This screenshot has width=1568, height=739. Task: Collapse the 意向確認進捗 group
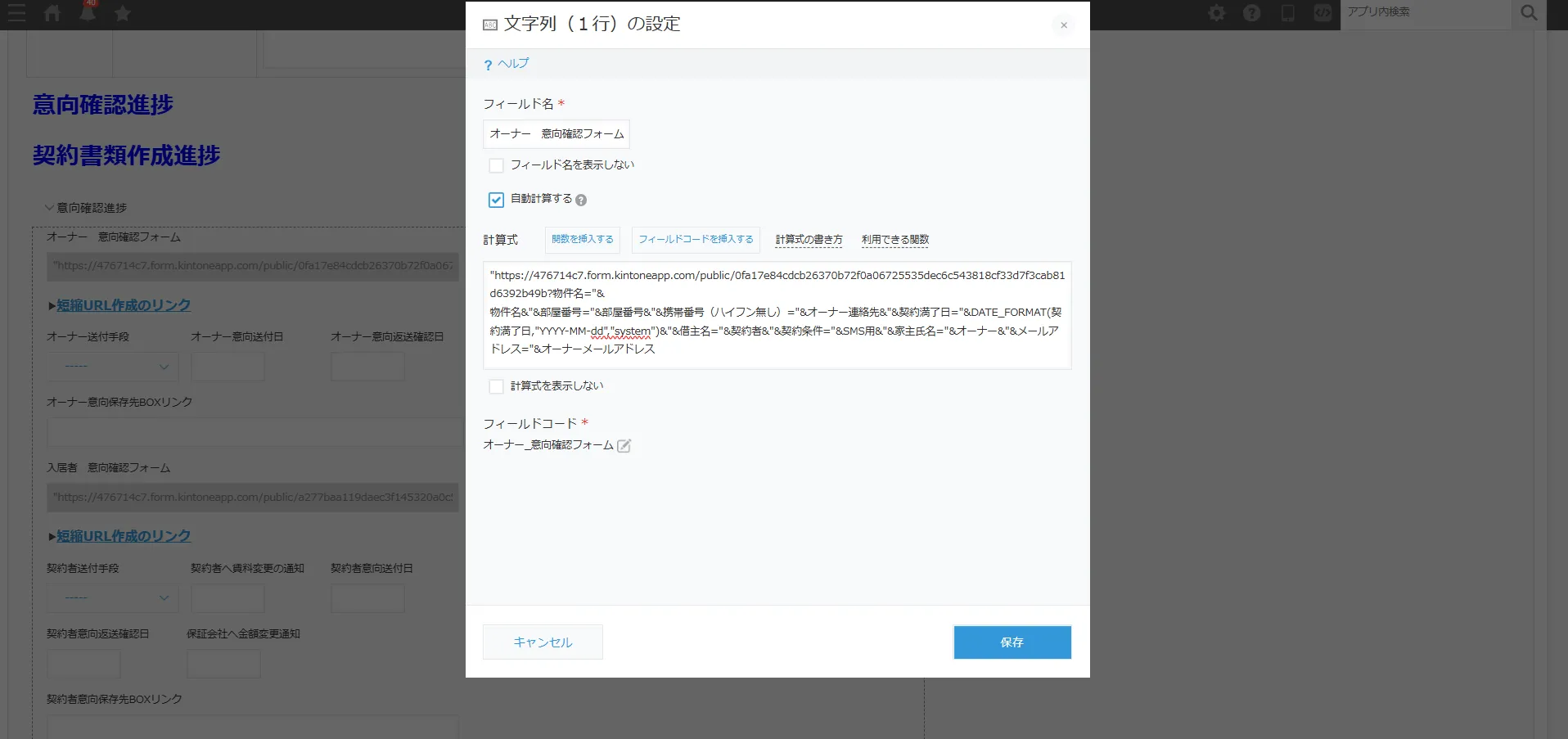pos(50,208)
